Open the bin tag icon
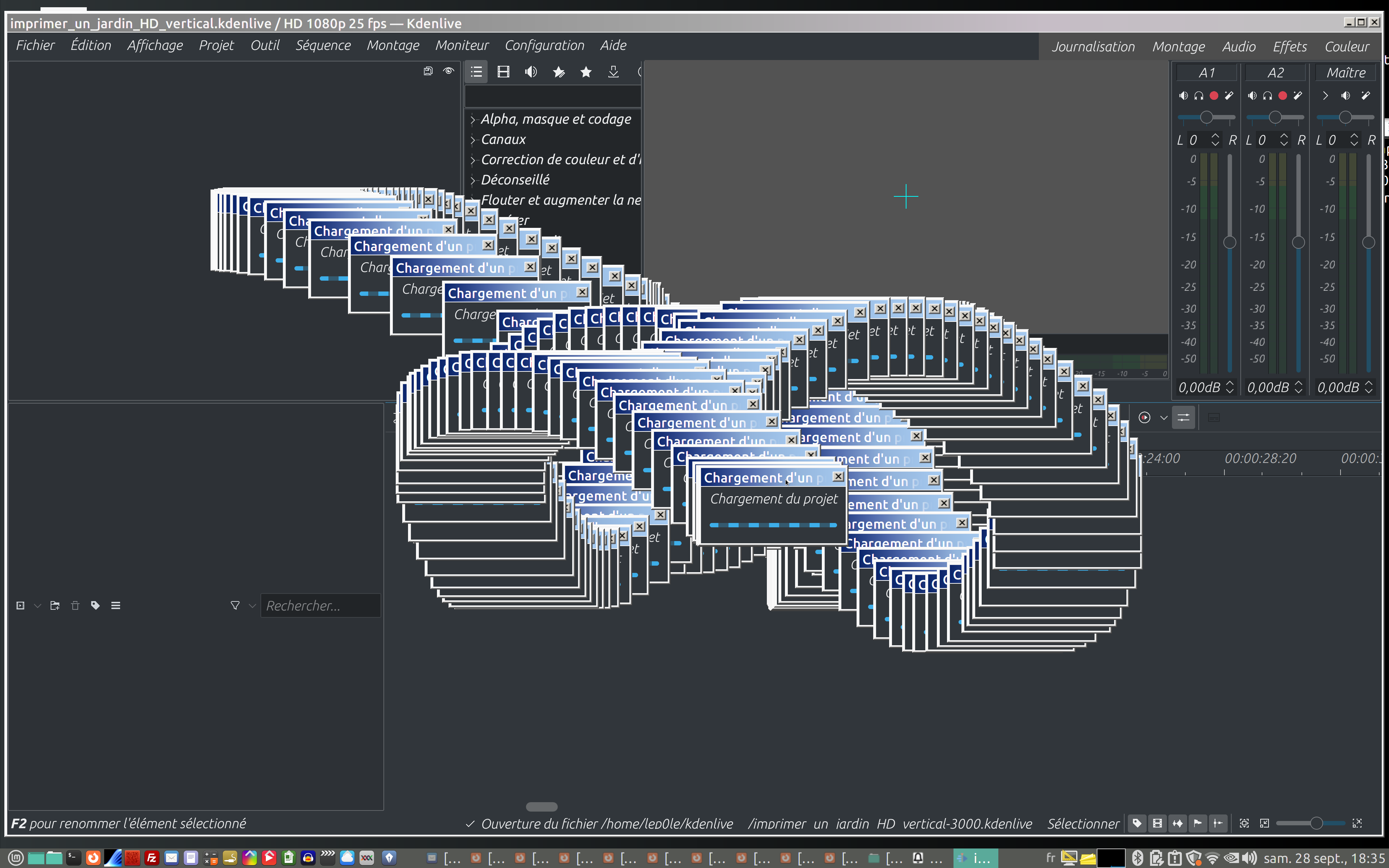The height and width of the screenshot is (868, 1389). [95, 606]
